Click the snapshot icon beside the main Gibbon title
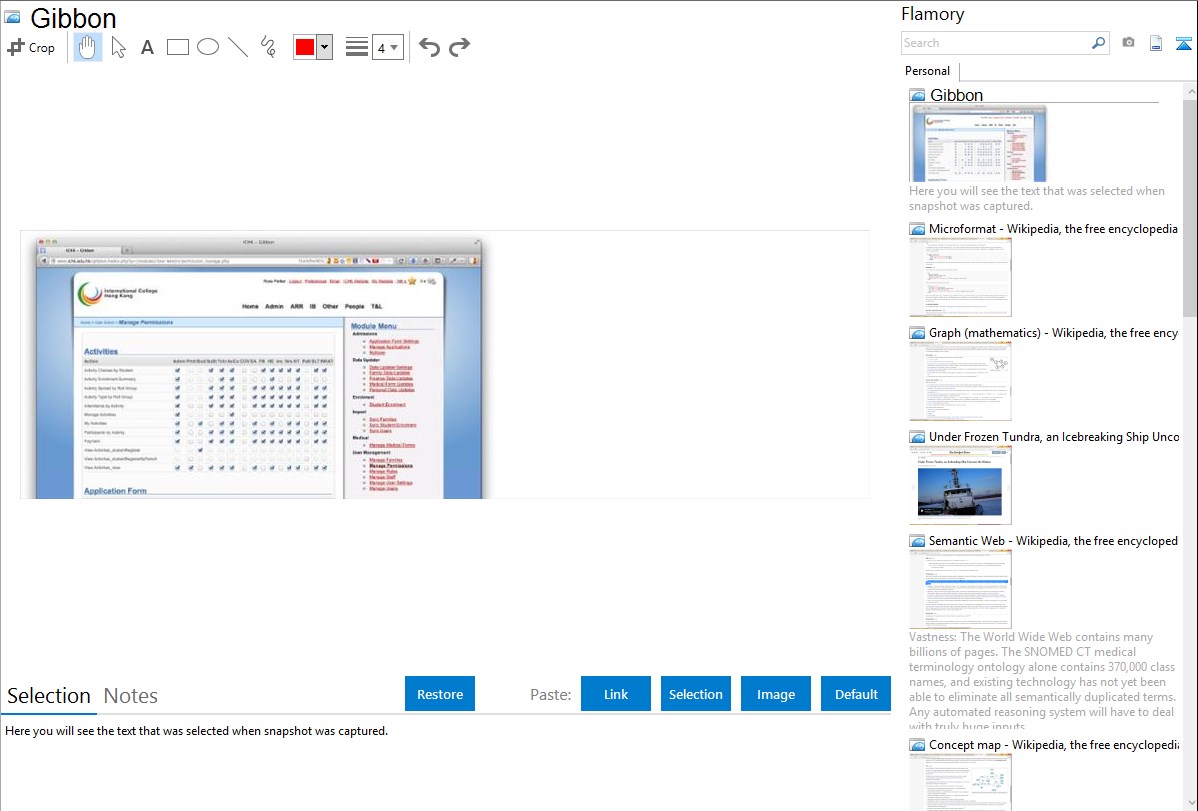The height and width of the screenshot is (811, 1198). tap(12, 17)
